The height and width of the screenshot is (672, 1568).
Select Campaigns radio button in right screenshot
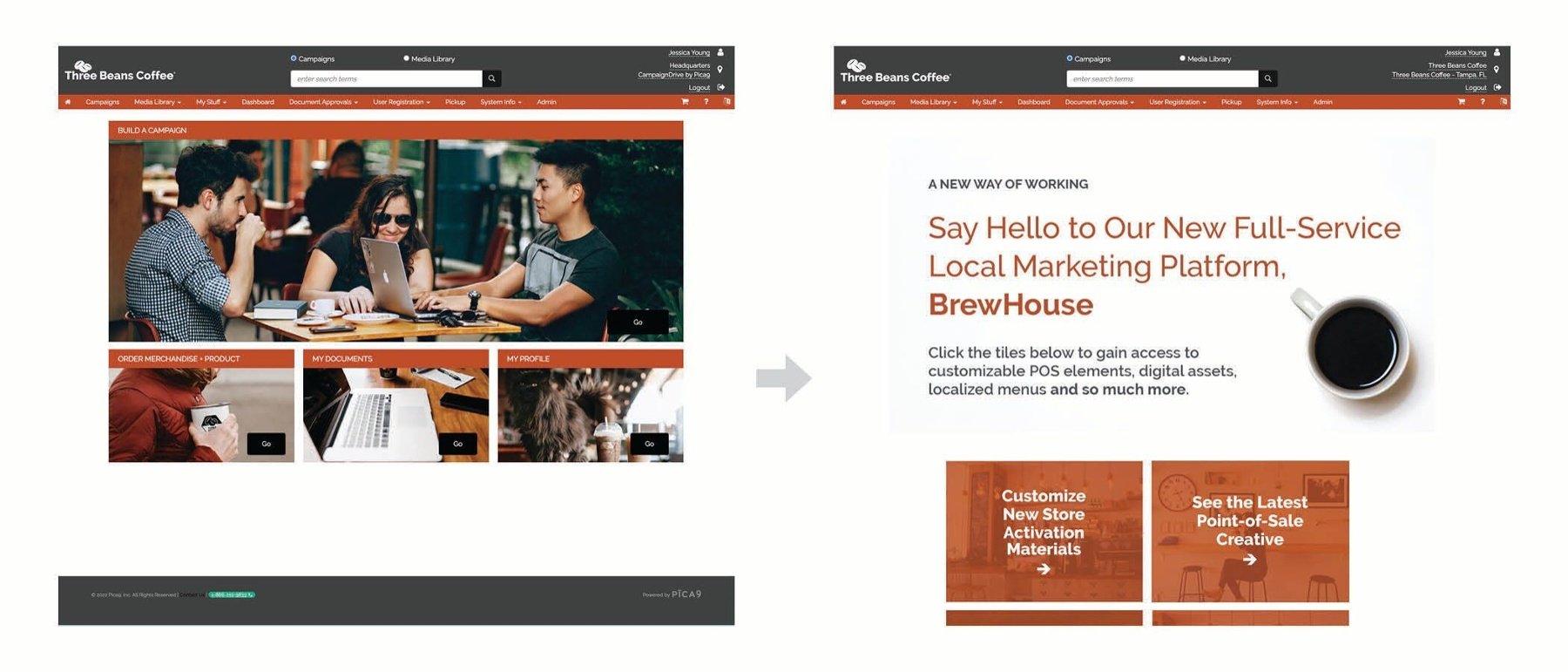(x=1070, y=58)
